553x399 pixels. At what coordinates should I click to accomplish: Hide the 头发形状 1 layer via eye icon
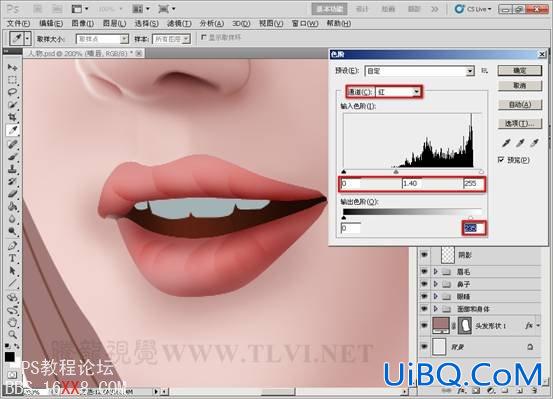[424, 325]
